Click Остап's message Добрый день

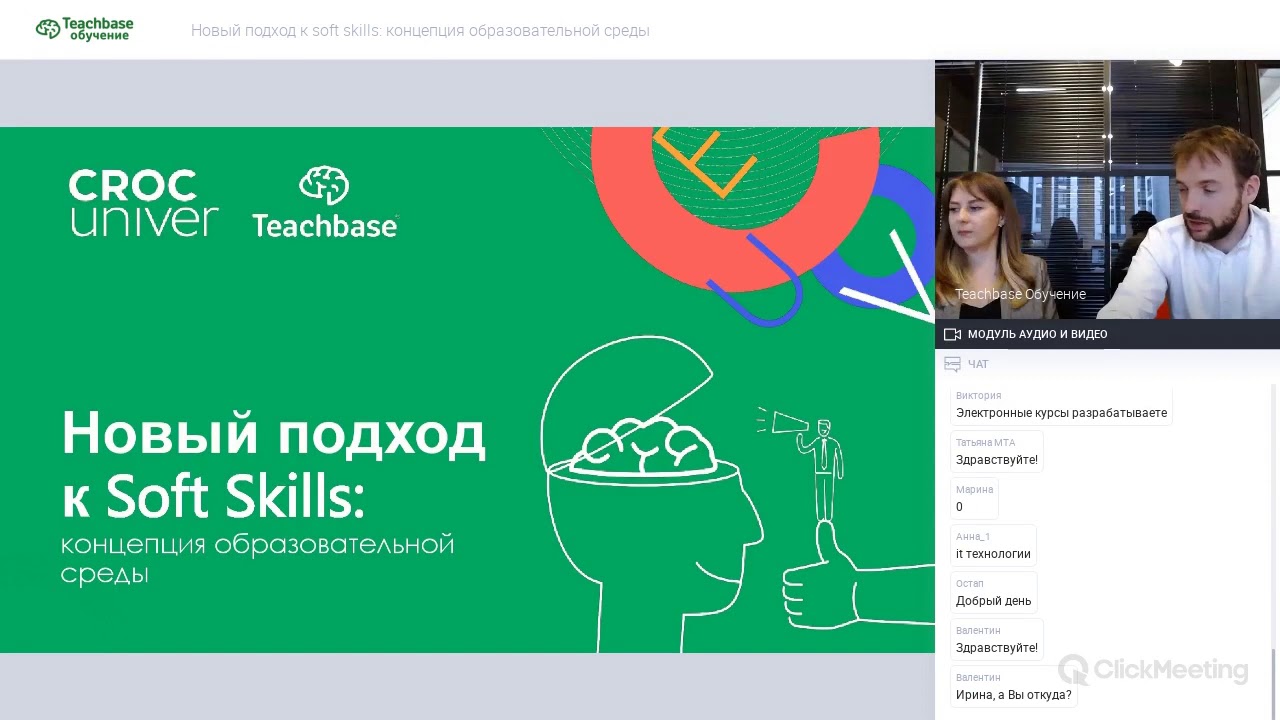pos(993,593)
